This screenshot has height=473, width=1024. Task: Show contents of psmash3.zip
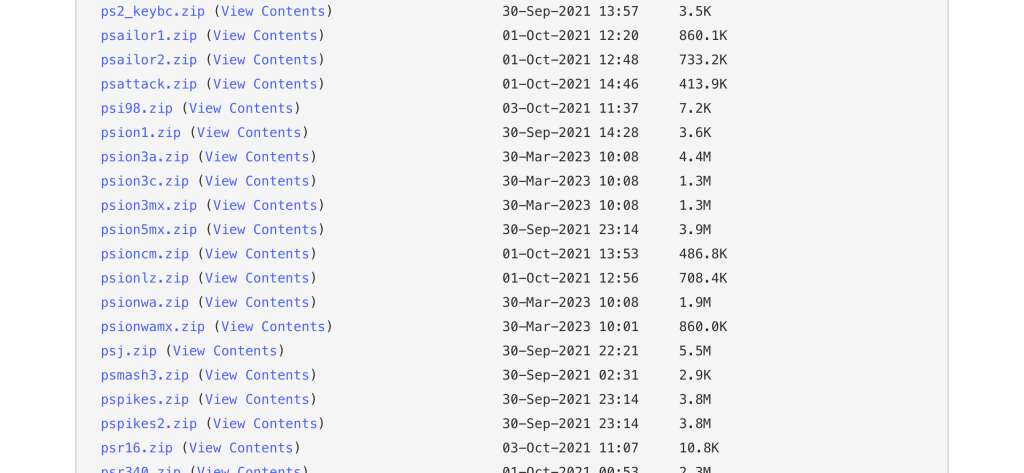pyautogui.click(x=257, y=375)
